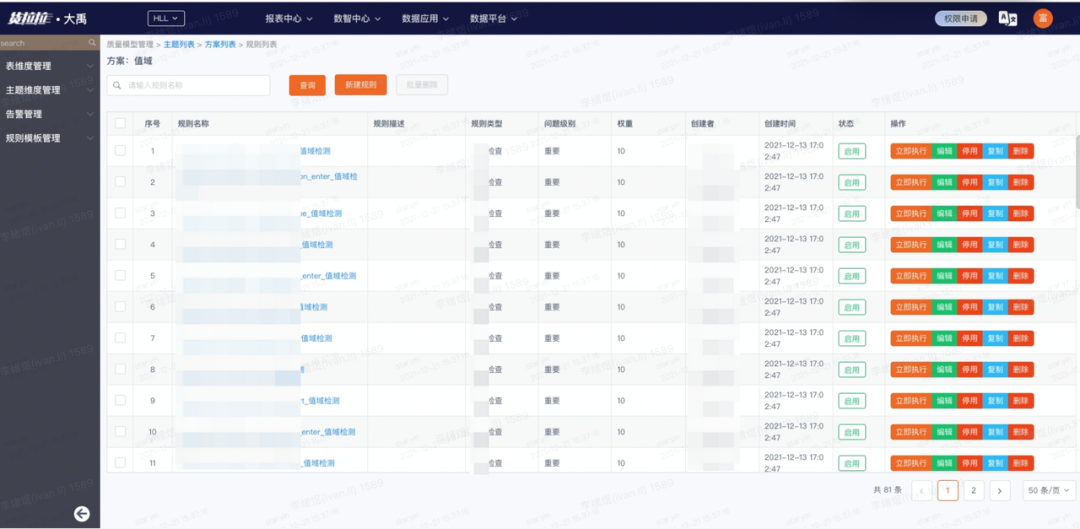Click 立即执行 for row 6

(911, 307)
